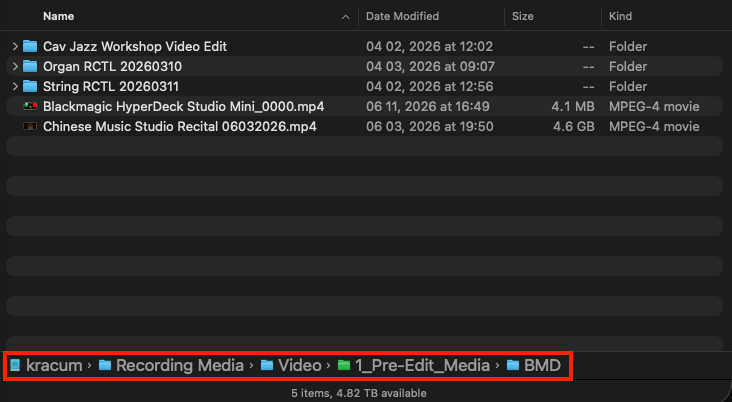This screenshot has width=732, height=402.
Task: Expand the Organ RCTL 20260310 folder
Action: tap(15, 66)
